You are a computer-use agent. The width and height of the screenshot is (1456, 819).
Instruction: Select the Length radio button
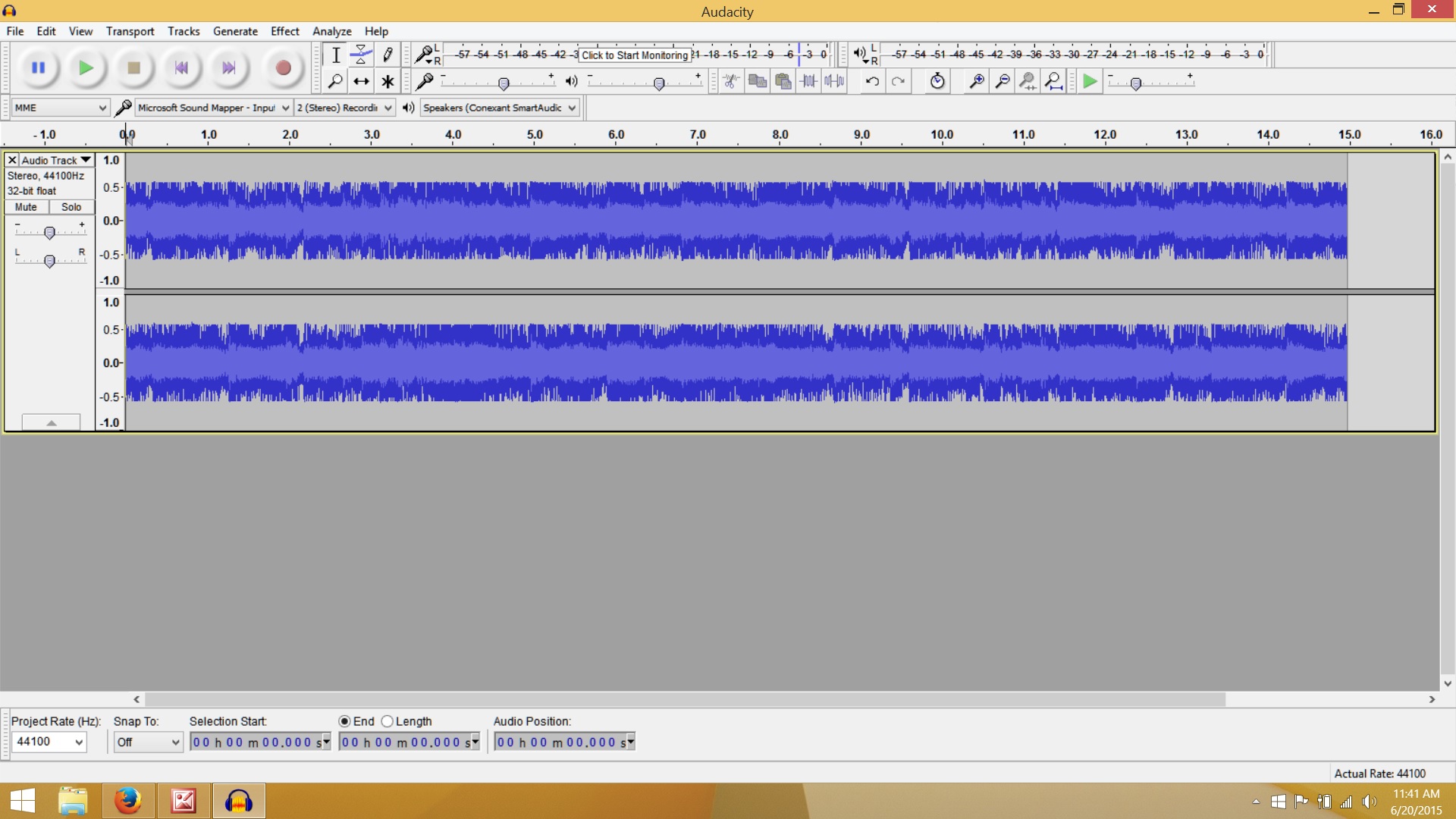pyautogui.click(x=388, y=721)
